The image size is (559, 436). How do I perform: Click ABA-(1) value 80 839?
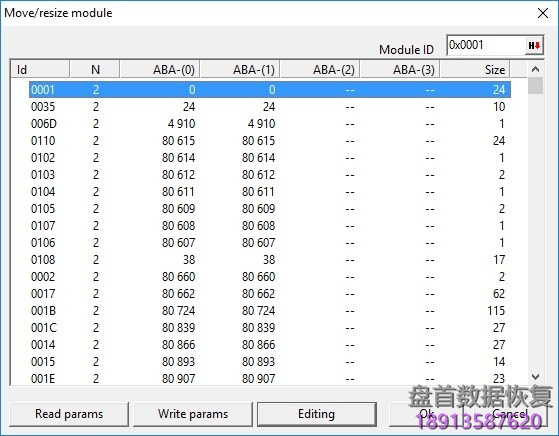(258, 328)
